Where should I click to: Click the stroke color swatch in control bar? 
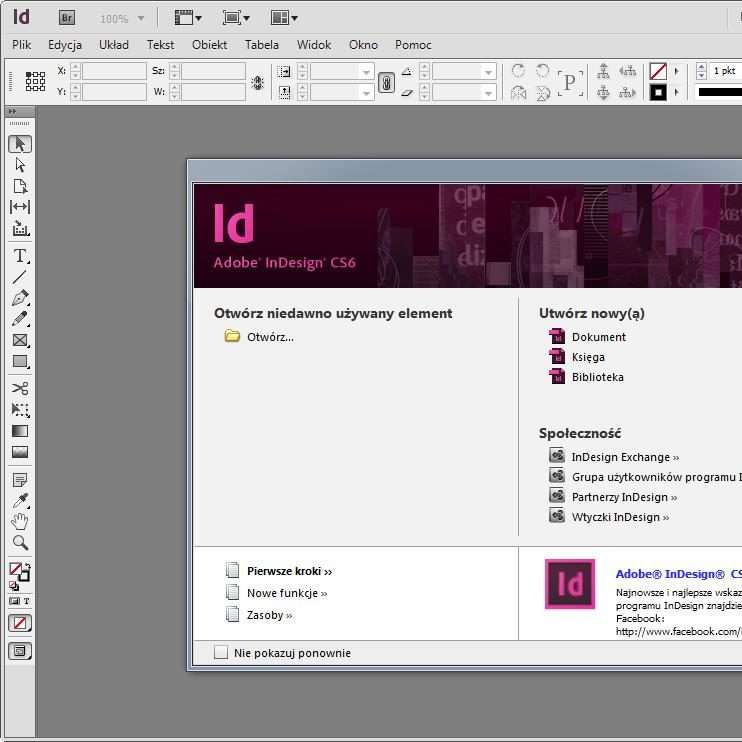click(658, 92)
